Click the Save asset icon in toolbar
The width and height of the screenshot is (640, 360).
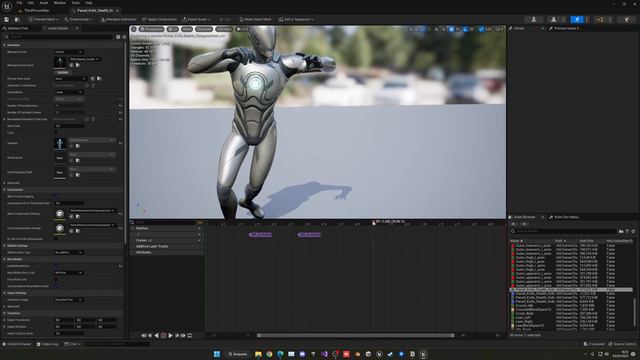pos(7,19)
